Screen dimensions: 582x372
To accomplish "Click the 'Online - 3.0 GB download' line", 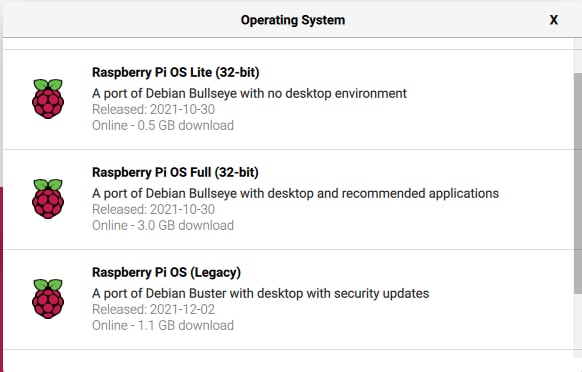I will click(x=163, y=225).
